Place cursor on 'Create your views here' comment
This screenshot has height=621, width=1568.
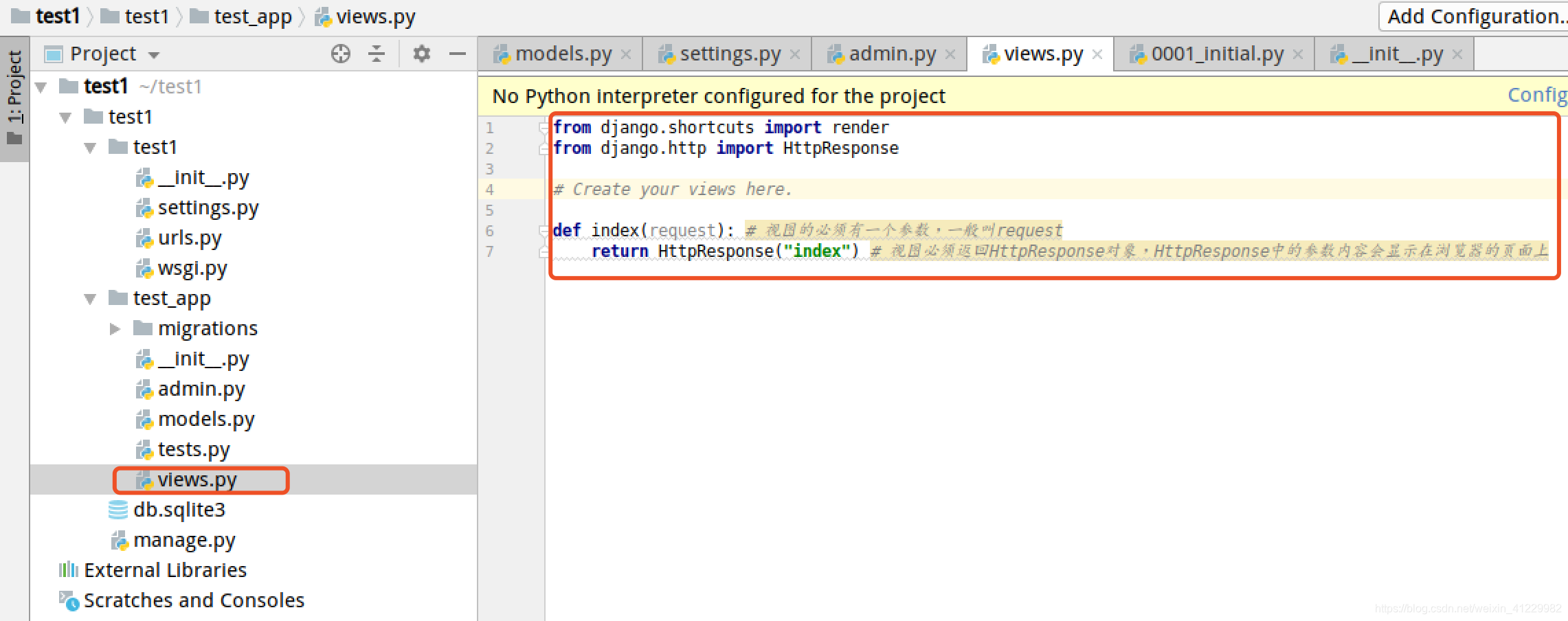click(673, 190)
